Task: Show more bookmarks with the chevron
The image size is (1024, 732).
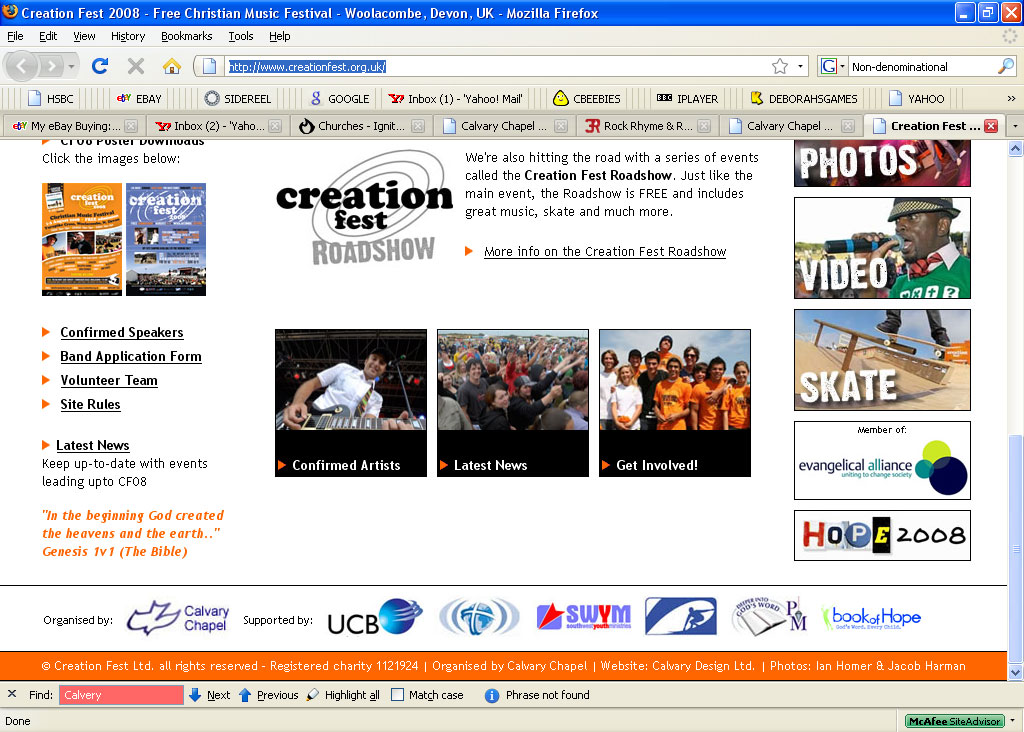Action: [x=1011, y=99]
